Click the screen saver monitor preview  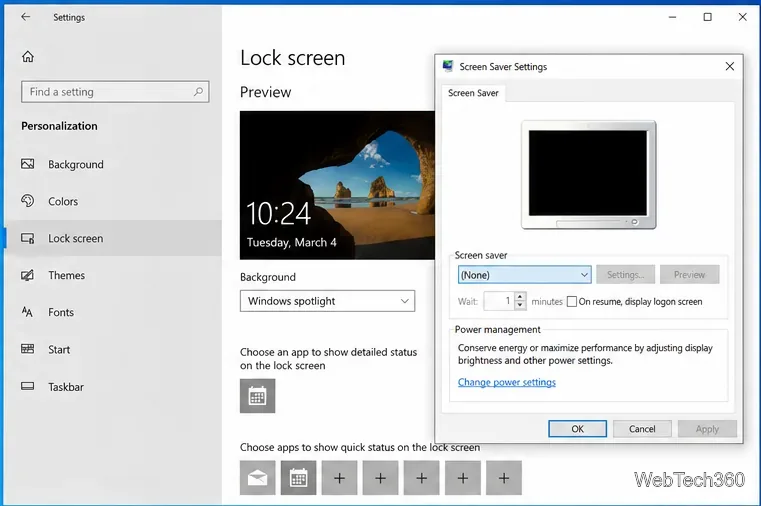click(589, 175)
